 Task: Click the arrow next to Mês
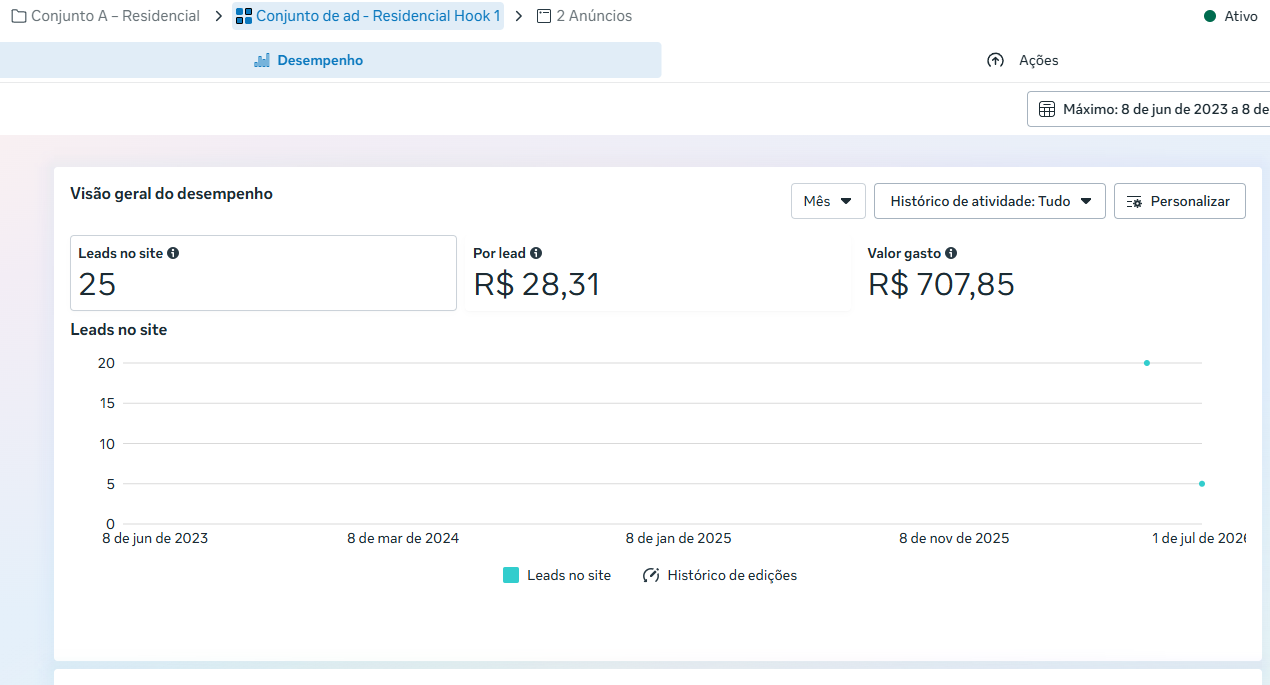click(x=846, y=201)
